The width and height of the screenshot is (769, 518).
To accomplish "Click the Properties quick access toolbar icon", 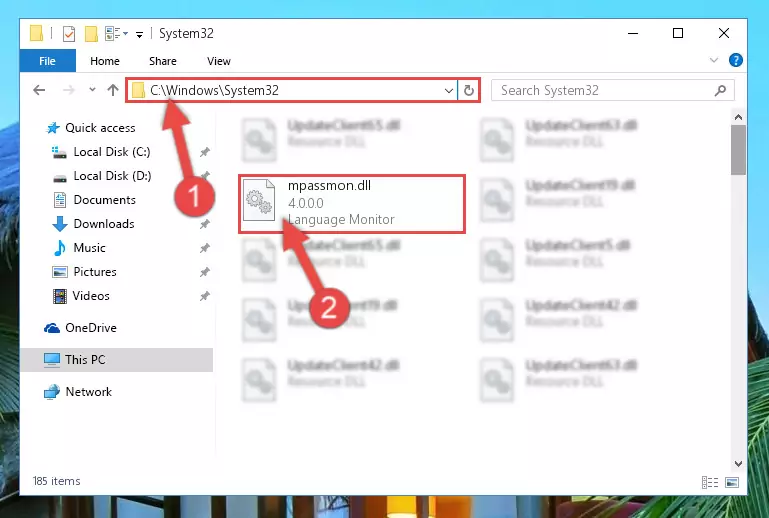I will (x=69, y=33).
